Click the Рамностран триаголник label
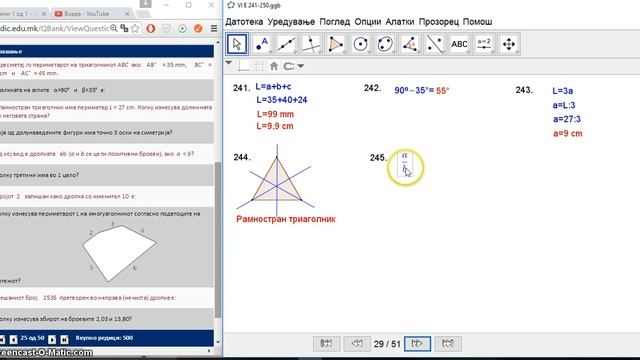 pyautogui.click(x=286, y=219)
